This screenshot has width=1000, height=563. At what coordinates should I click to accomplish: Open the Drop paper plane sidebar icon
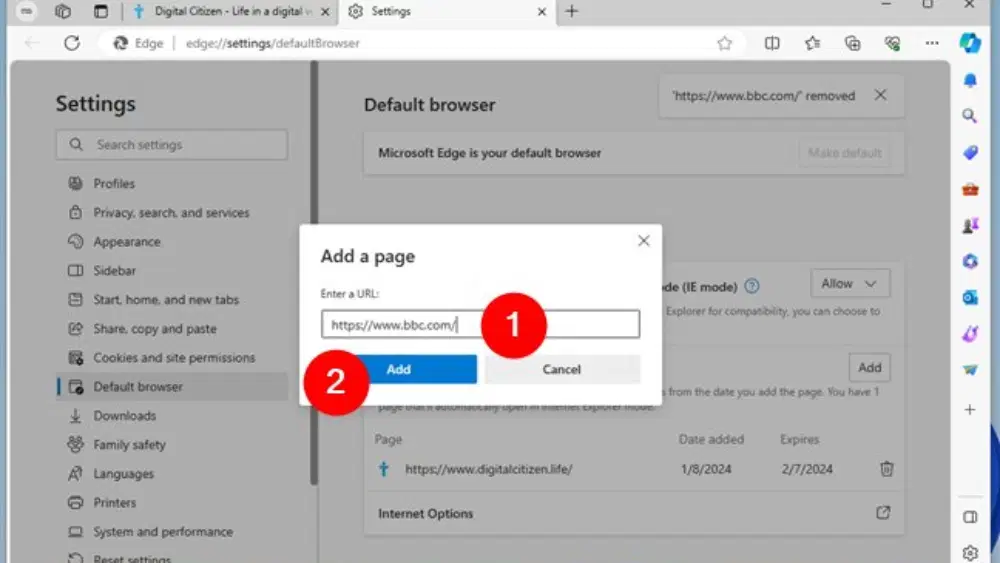970,370
